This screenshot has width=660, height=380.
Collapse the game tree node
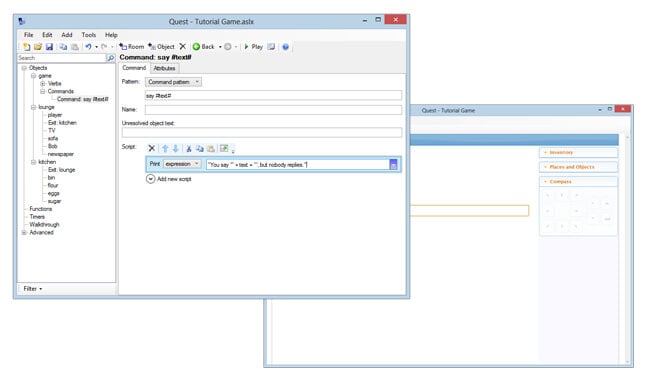tap(34, 76)
